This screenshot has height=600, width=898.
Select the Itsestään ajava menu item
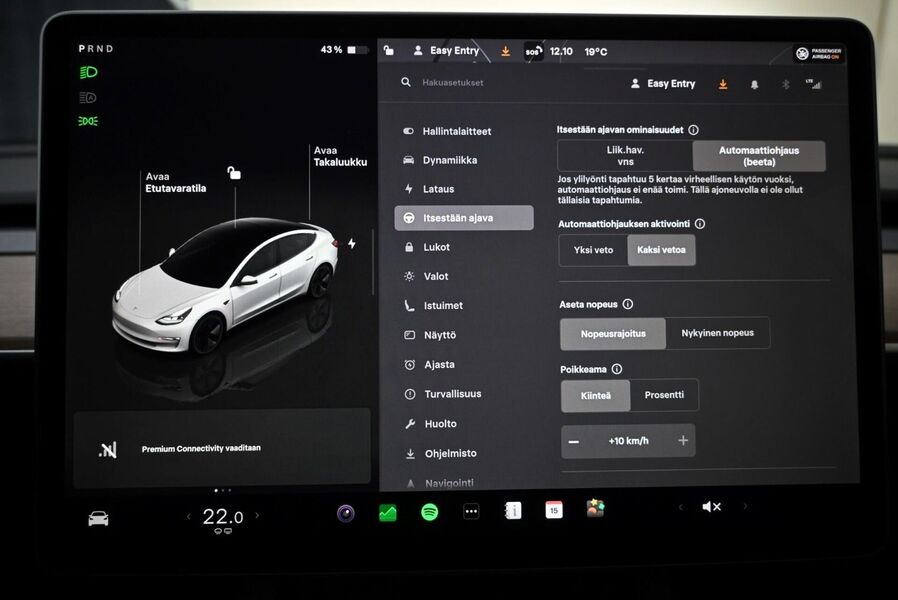464,218
